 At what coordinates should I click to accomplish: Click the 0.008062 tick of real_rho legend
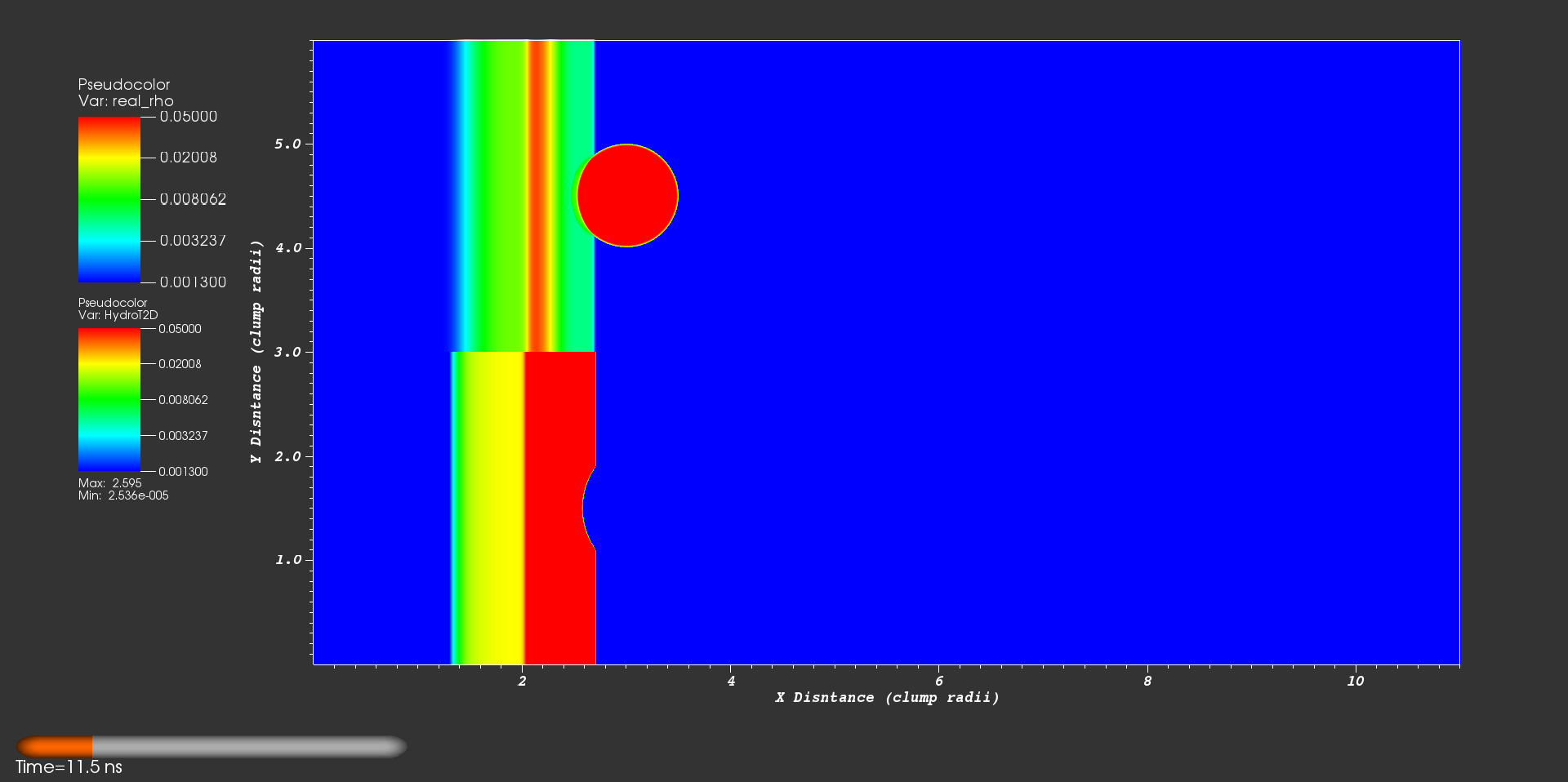pyautogui.click(x=193, y=199)
